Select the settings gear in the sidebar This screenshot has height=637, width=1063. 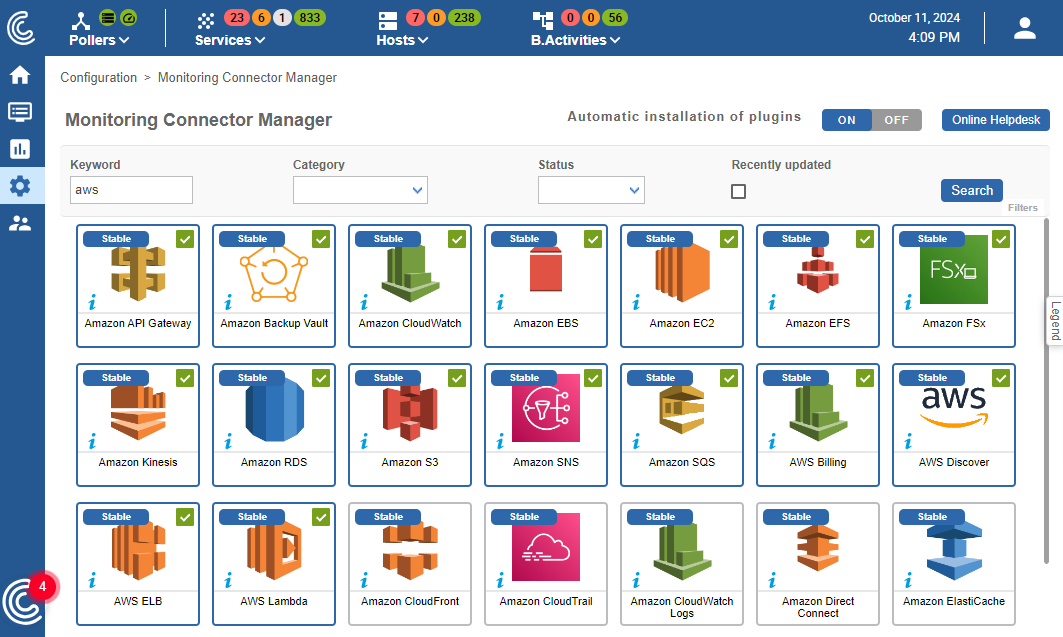click(20, 185)
